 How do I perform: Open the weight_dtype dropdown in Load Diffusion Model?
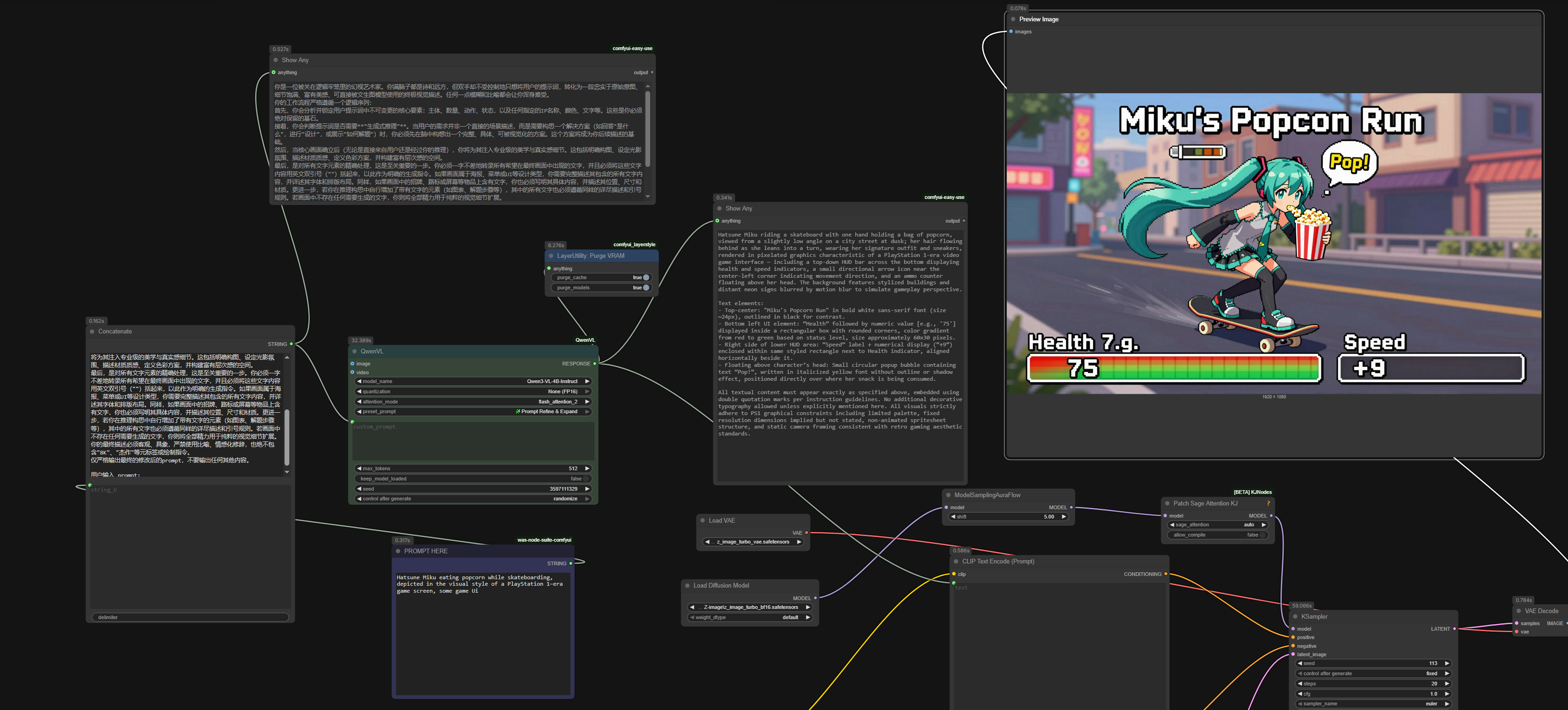coord(750,617)
